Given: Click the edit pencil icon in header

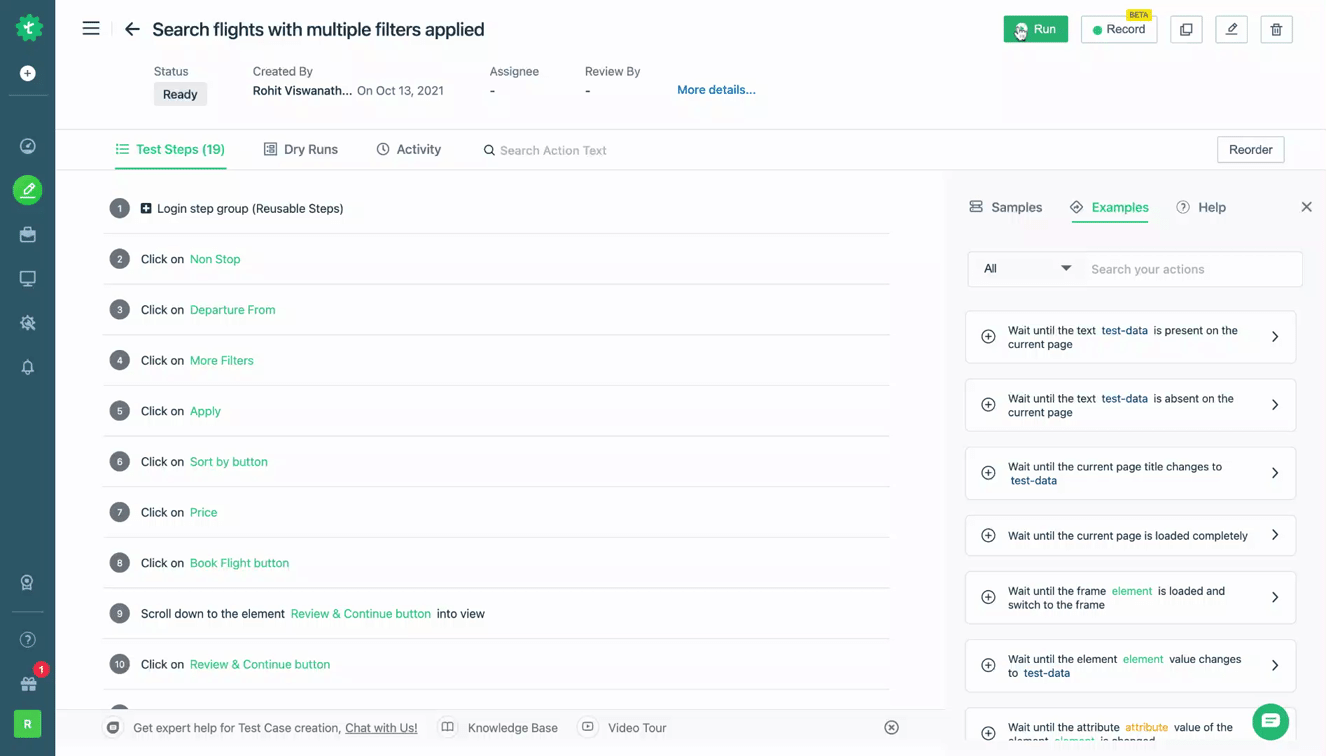Looking at the screenshot, I should [1231, 29].
